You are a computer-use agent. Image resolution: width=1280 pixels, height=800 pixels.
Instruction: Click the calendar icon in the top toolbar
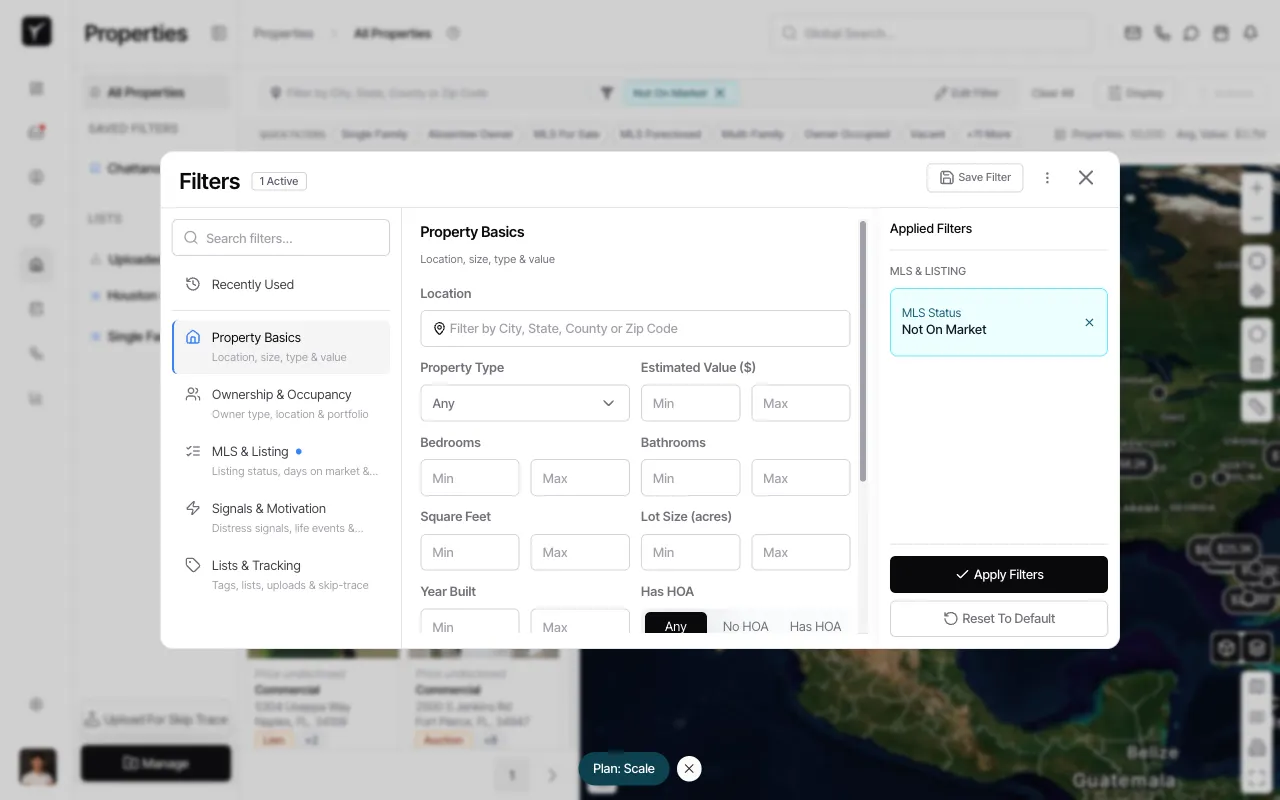click(x=1221, y=33)
